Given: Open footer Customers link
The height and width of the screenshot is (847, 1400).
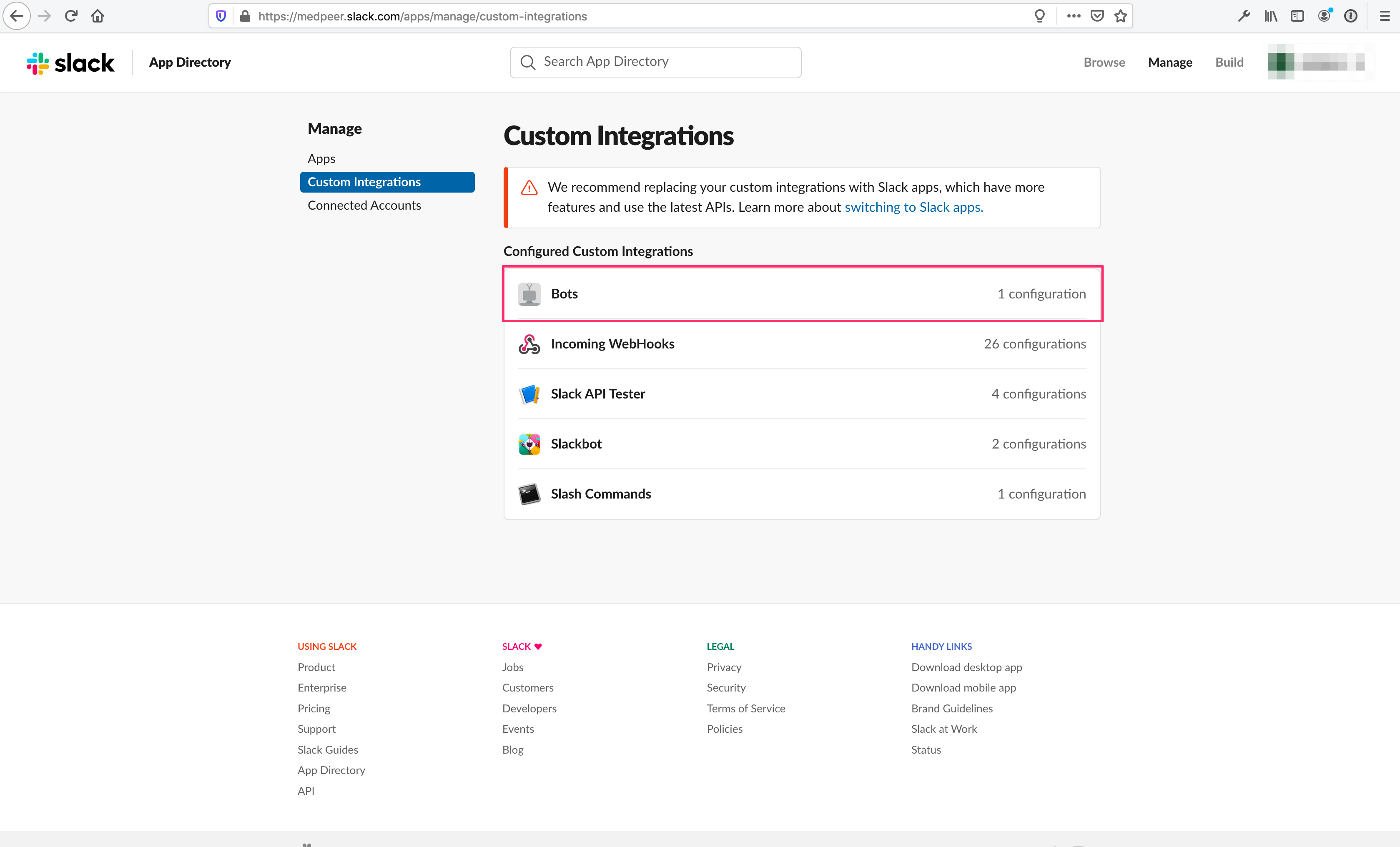Looking at the screenshot, I should [x=528, y=687].
